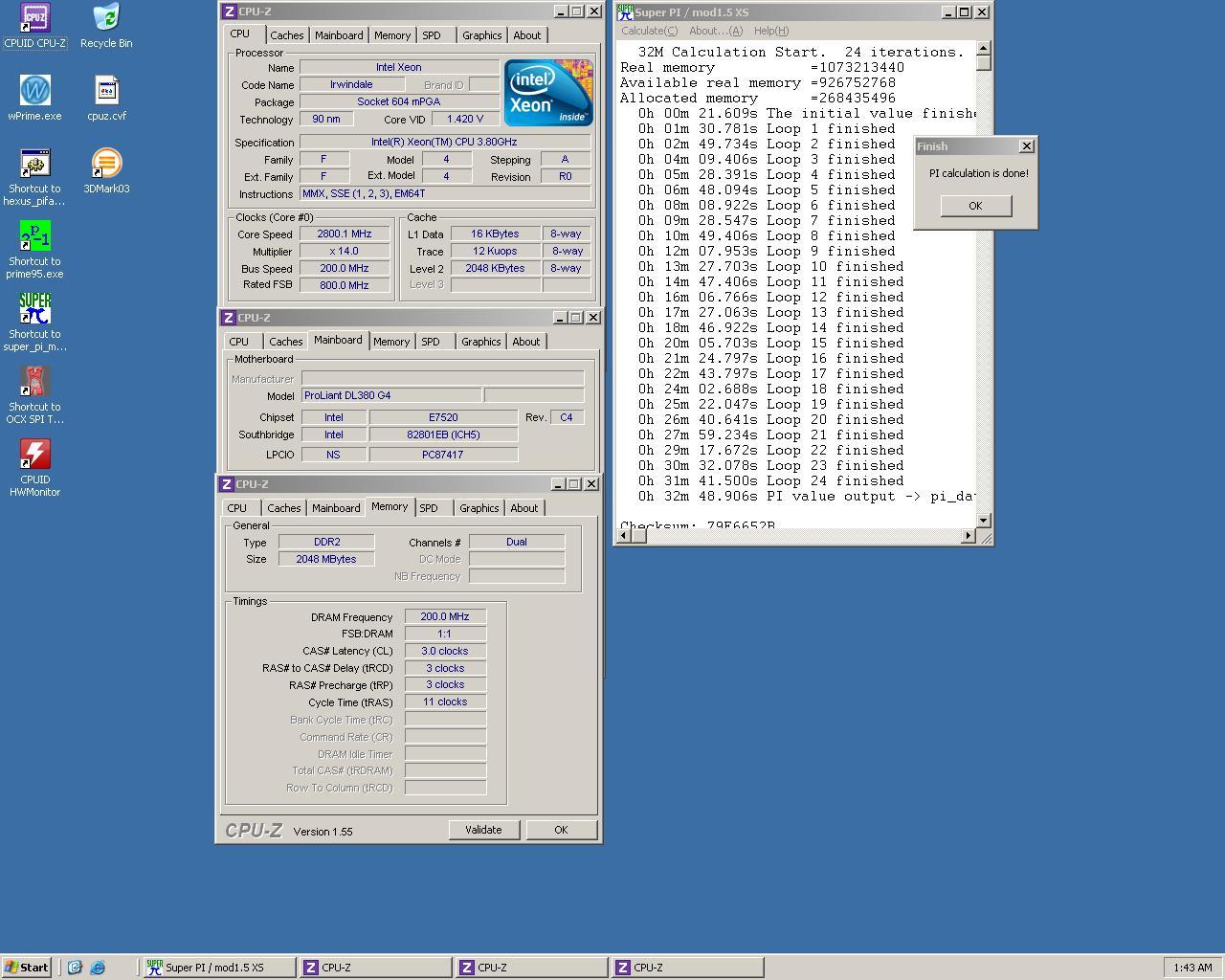Image resolution: width=1225 pixels, height=980 pixels.
Task: Click the clock showing 1:43 AM
Action: [x=1192, y=968]
